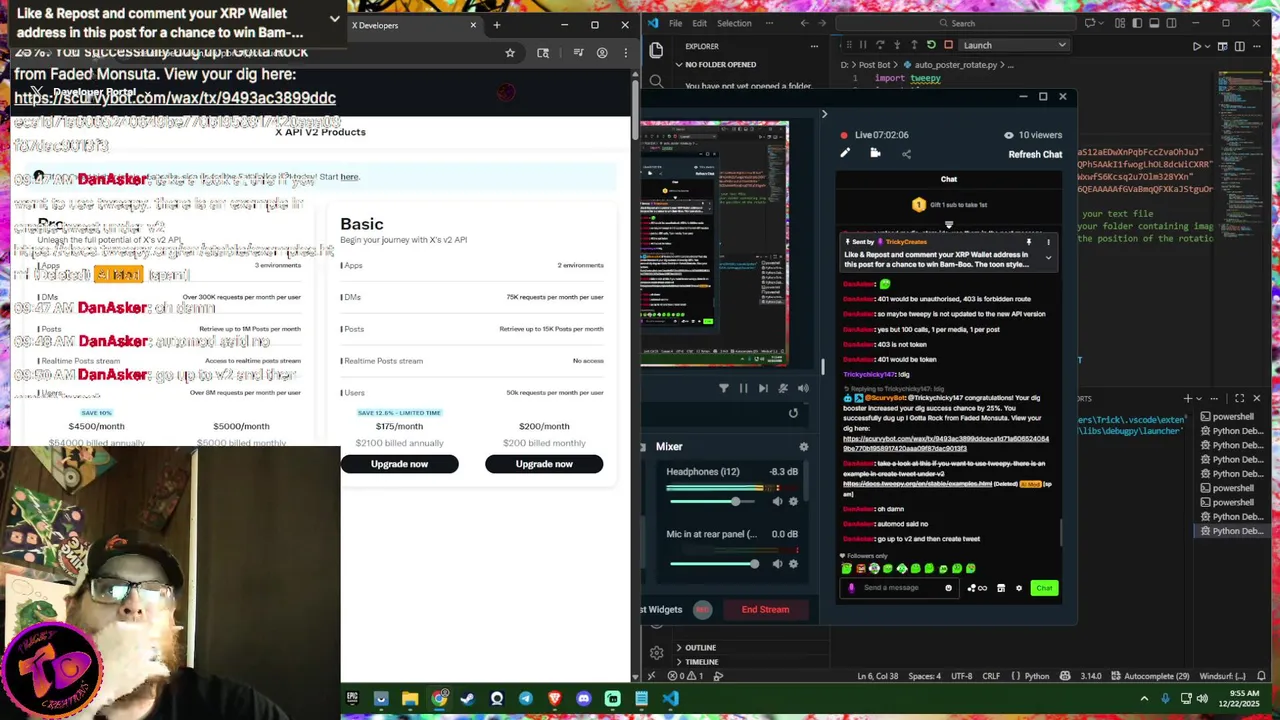
Task: Click Step Into in the debug toolbar
Action: [897, 45]
